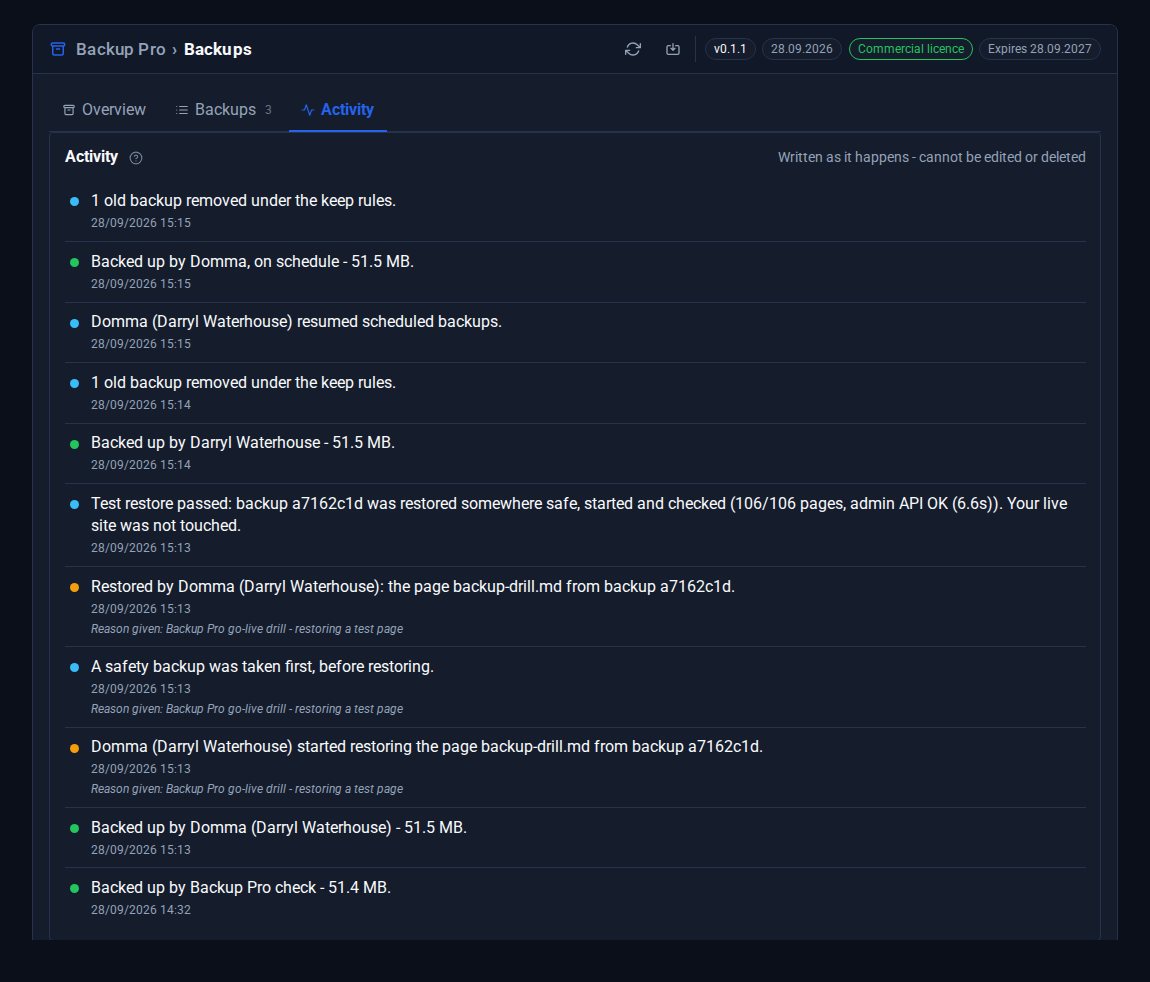1150x982 pixels.
Task: Click the Backups tab count badge '3'
Action: 268,110
